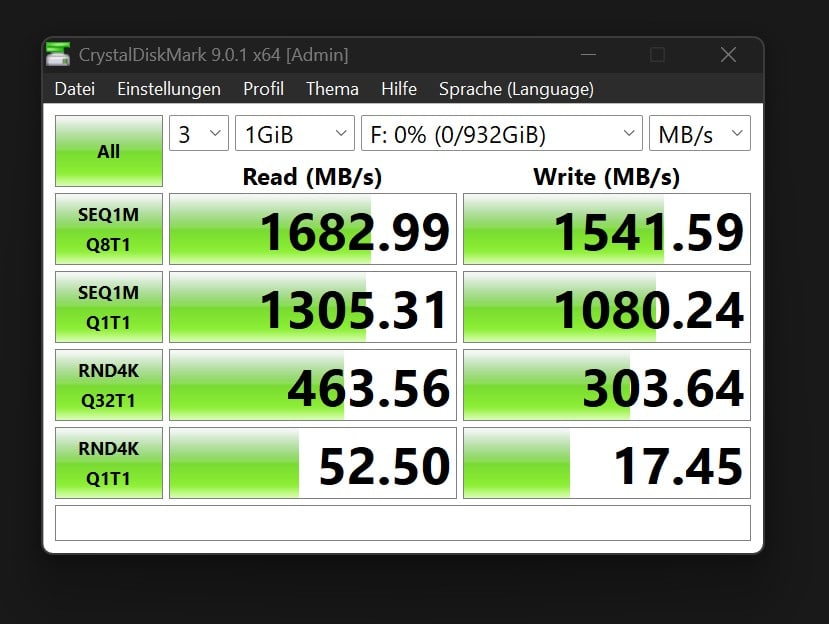Viewport: 829px width, 624px height.
Task: Open the Hilfe menu
Action: point(398,89)
